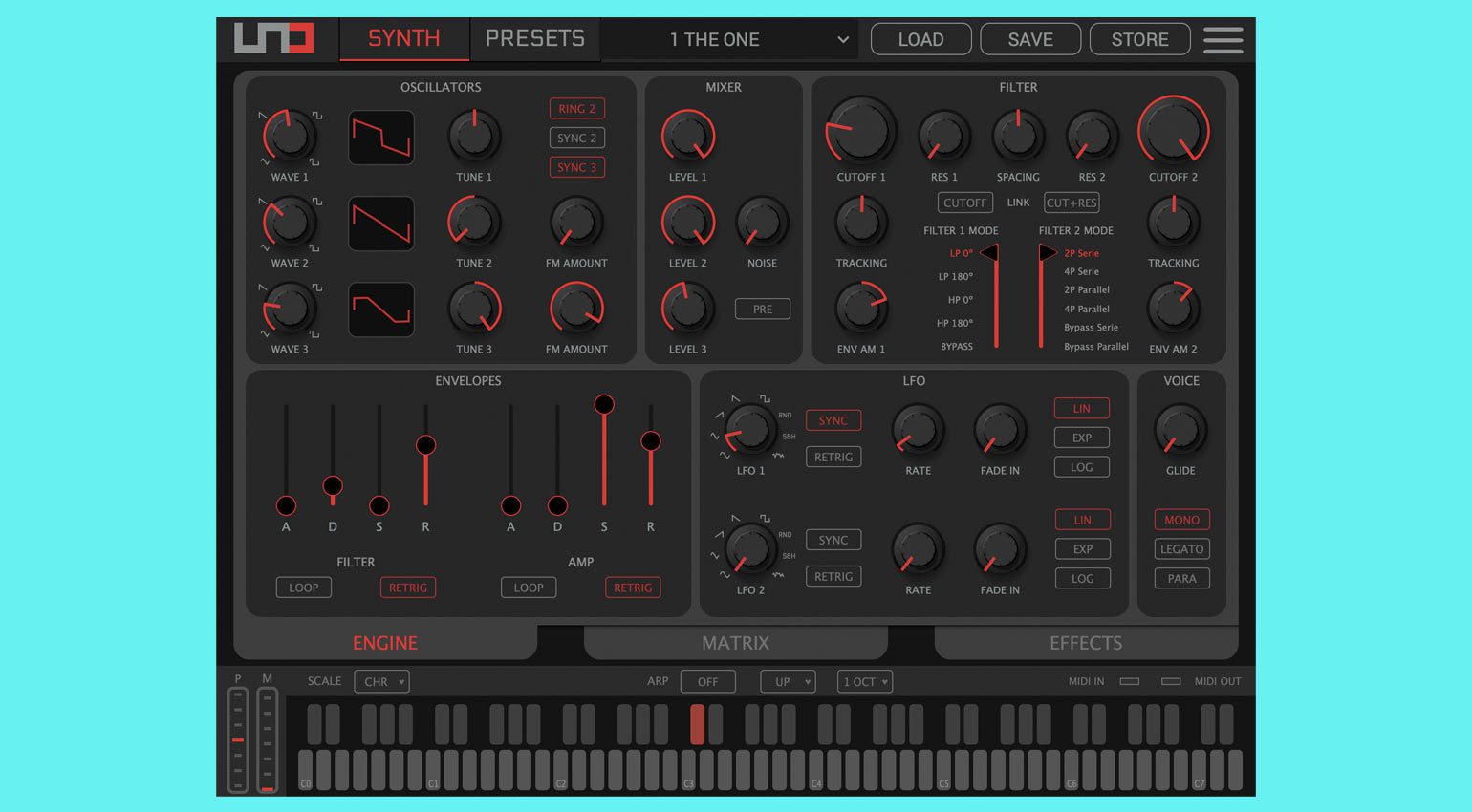Select HP 180° filter 1 mode
Screen dimensions: 1472x812
coord(954,323)
